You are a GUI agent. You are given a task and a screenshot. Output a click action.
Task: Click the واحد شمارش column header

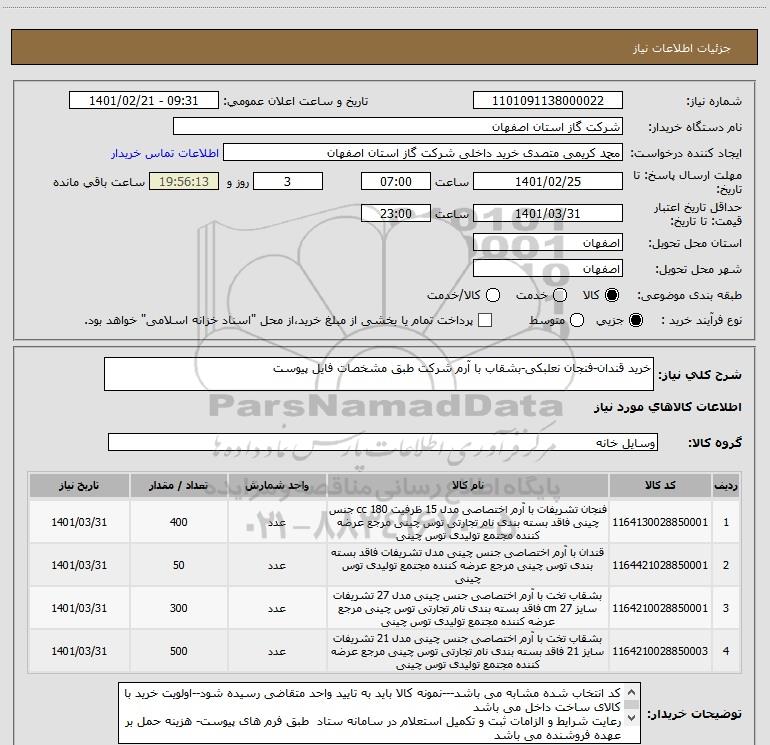[x=277, y=485]
